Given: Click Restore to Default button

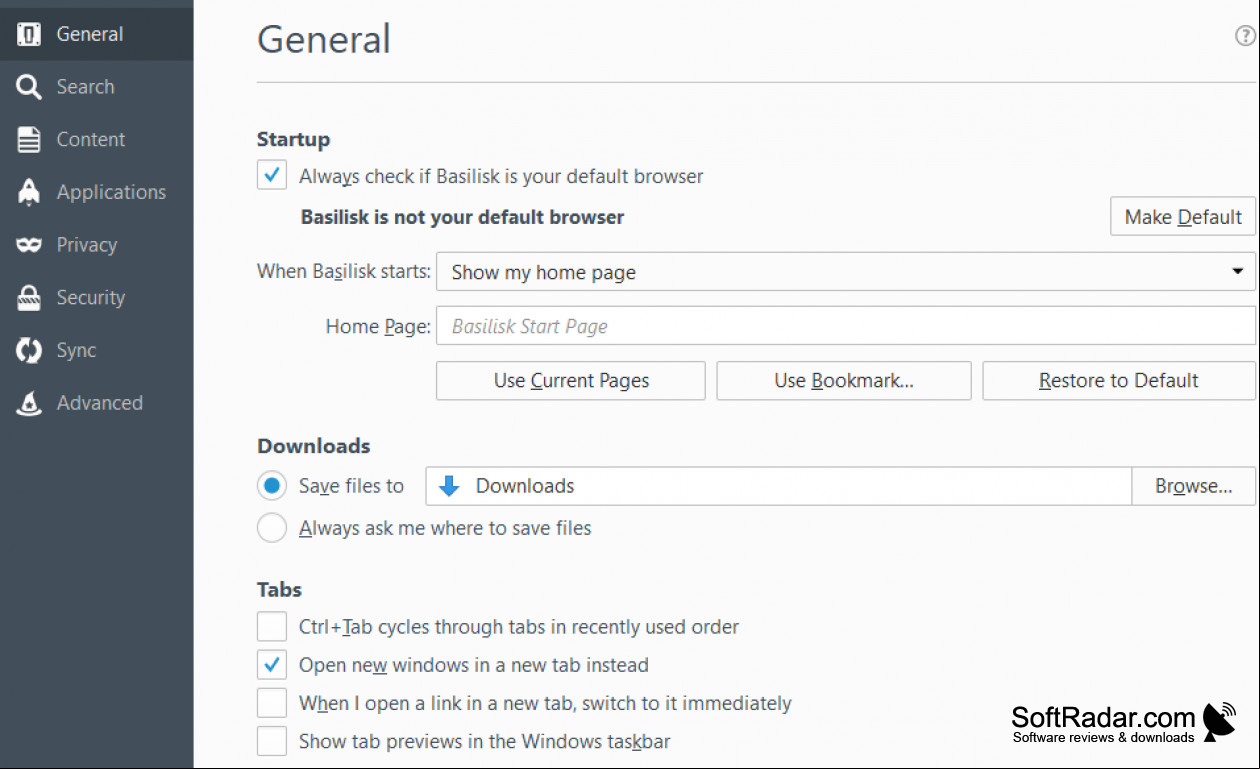Looking at the screenshot, I should [x=1119, y=381].
